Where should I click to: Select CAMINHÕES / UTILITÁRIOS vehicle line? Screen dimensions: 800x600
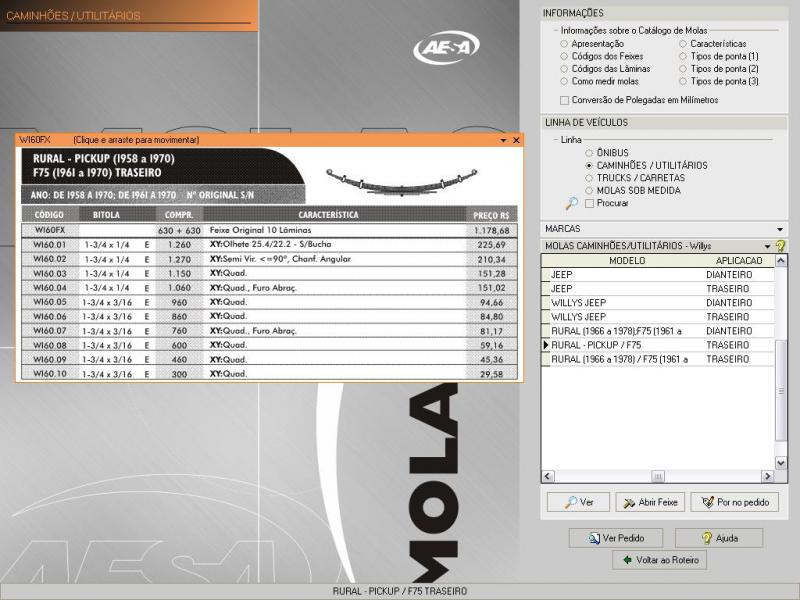589,166
